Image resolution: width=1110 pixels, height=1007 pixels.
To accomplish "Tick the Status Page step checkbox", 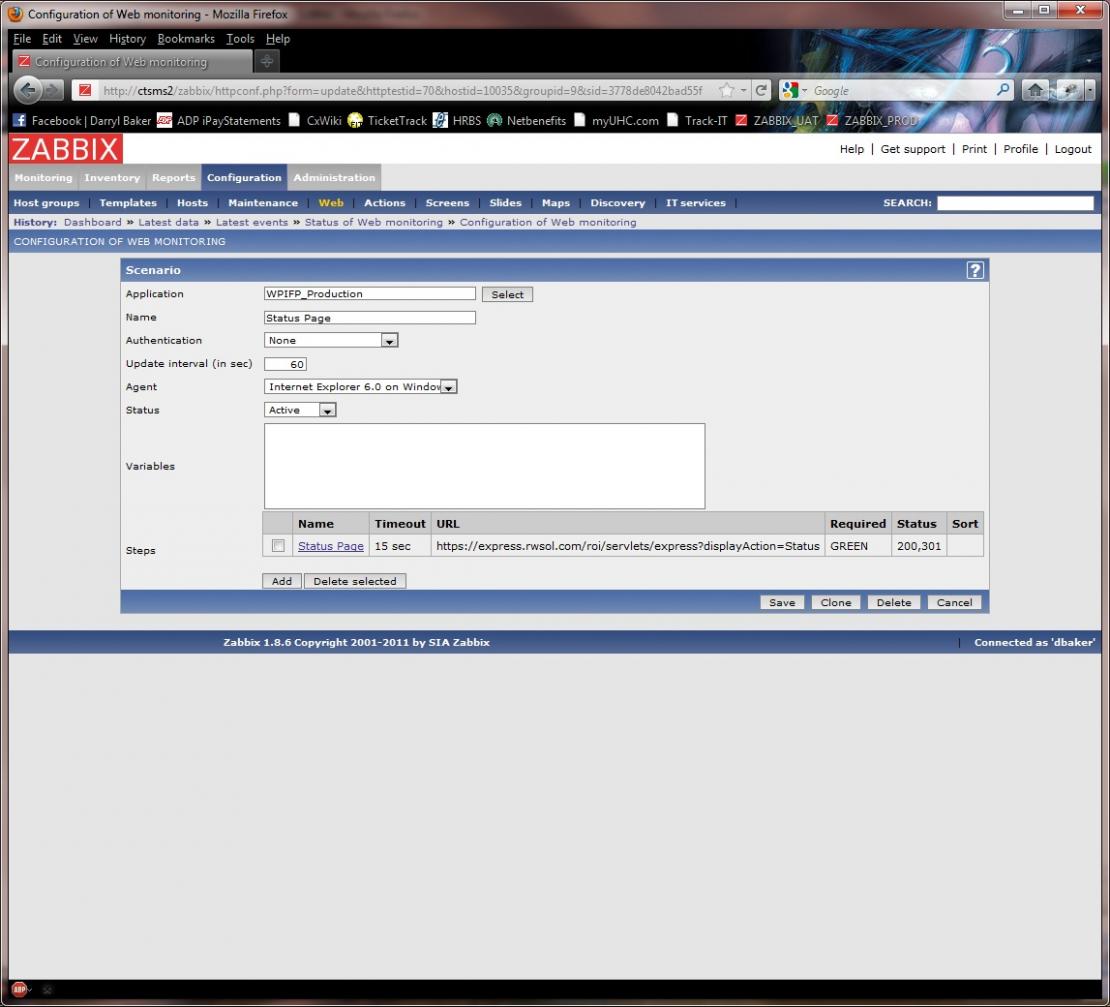I will click(x=278, y=546).
